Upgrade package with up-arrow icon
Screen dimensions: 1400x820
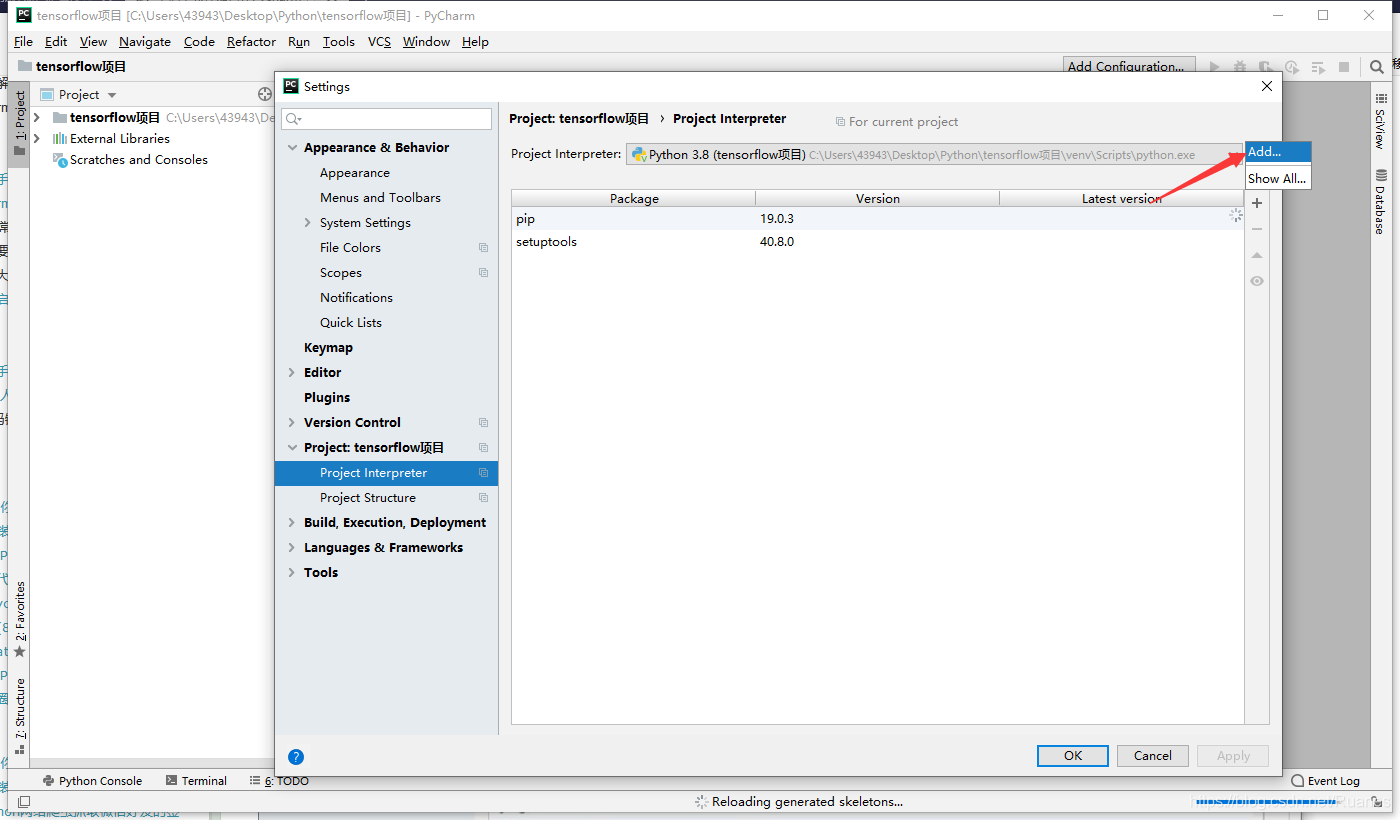[1257, 256]
